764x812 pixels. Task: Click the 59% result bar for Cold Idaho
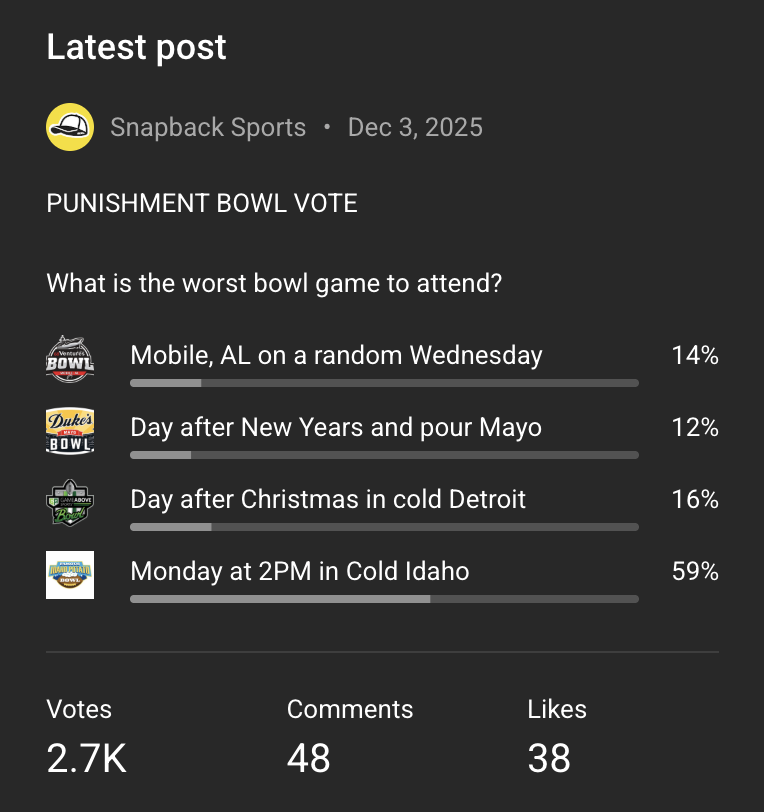[384, 599]
